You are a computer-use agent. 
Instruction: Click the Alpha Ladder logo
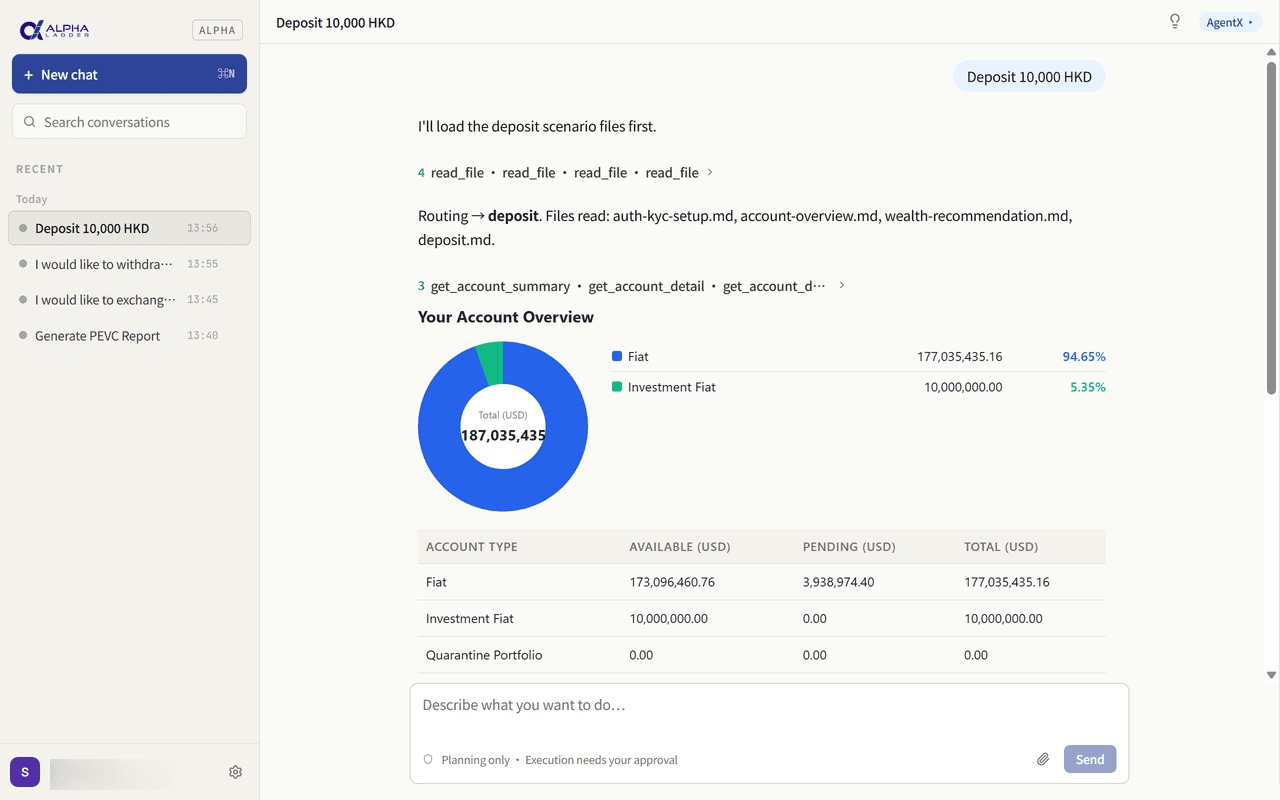(55, 30)
